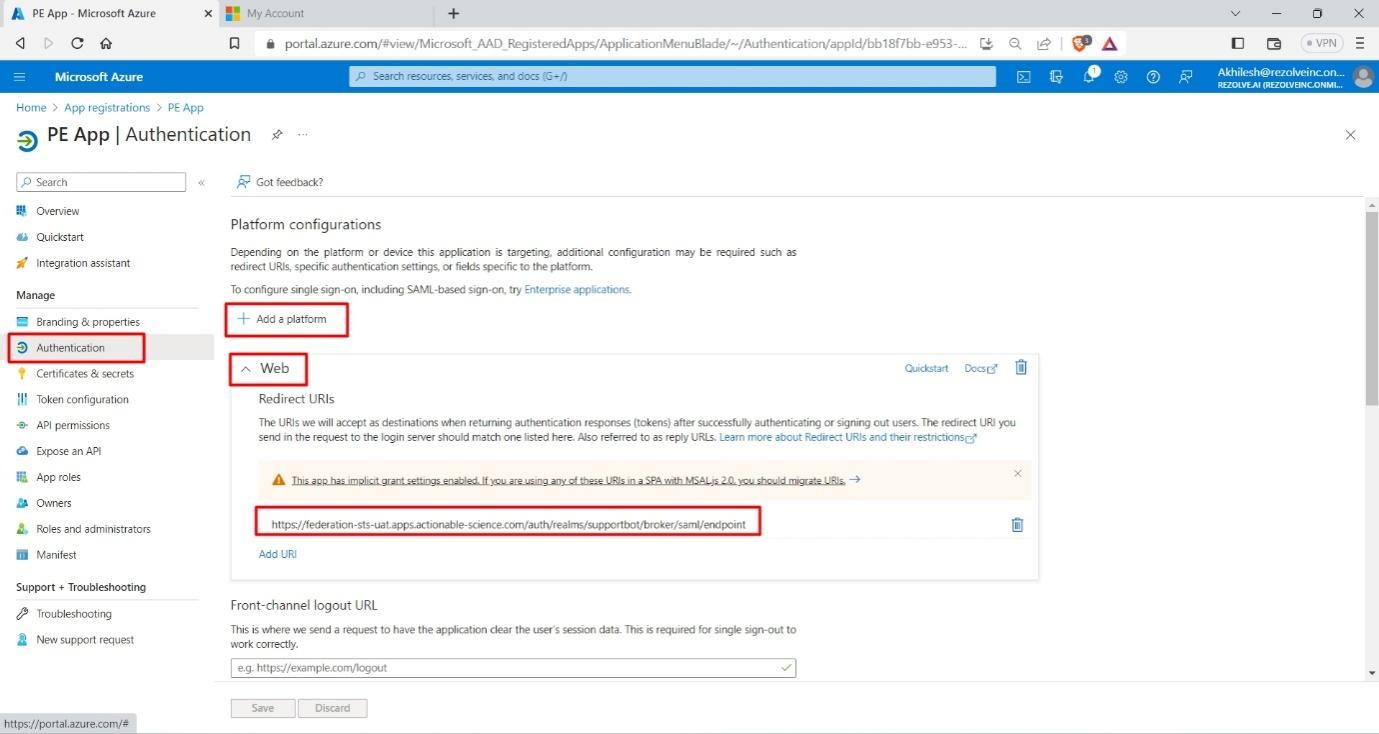Click the Front-channel logout URL field

[x=513, y=667]
